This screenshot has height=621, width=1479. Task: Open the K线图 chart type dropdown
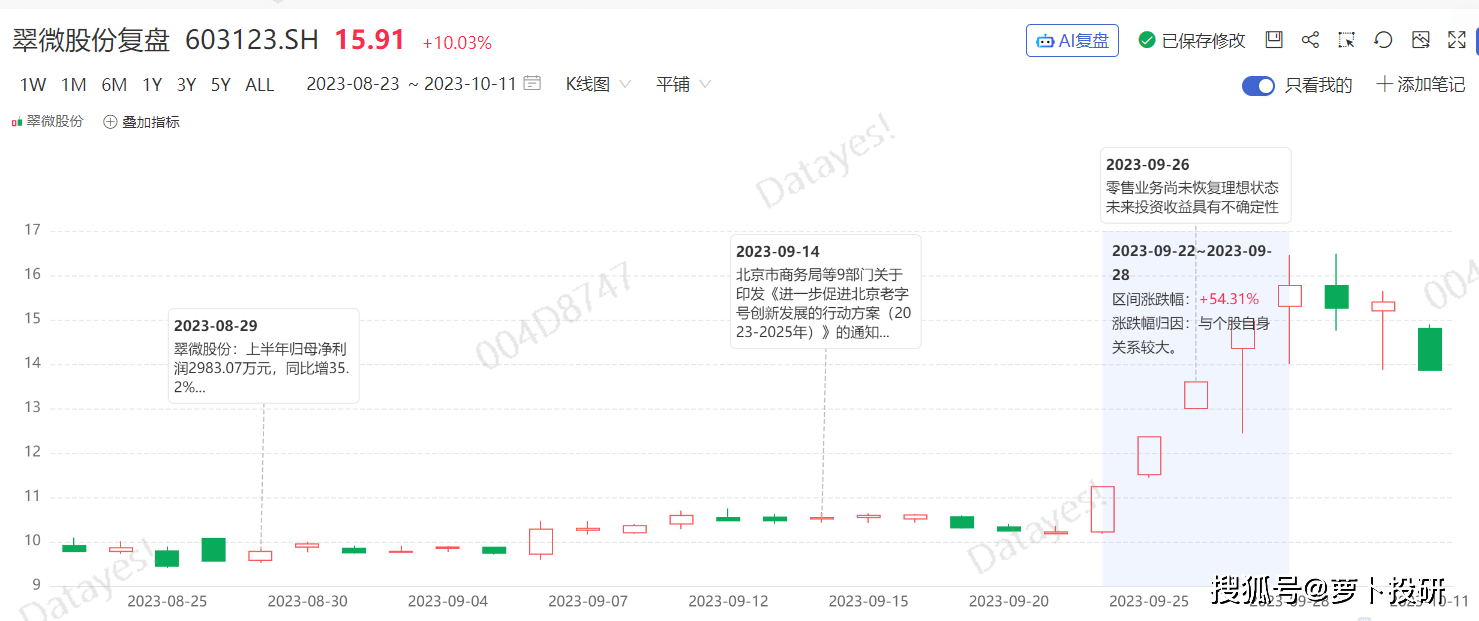coord(598,85)
